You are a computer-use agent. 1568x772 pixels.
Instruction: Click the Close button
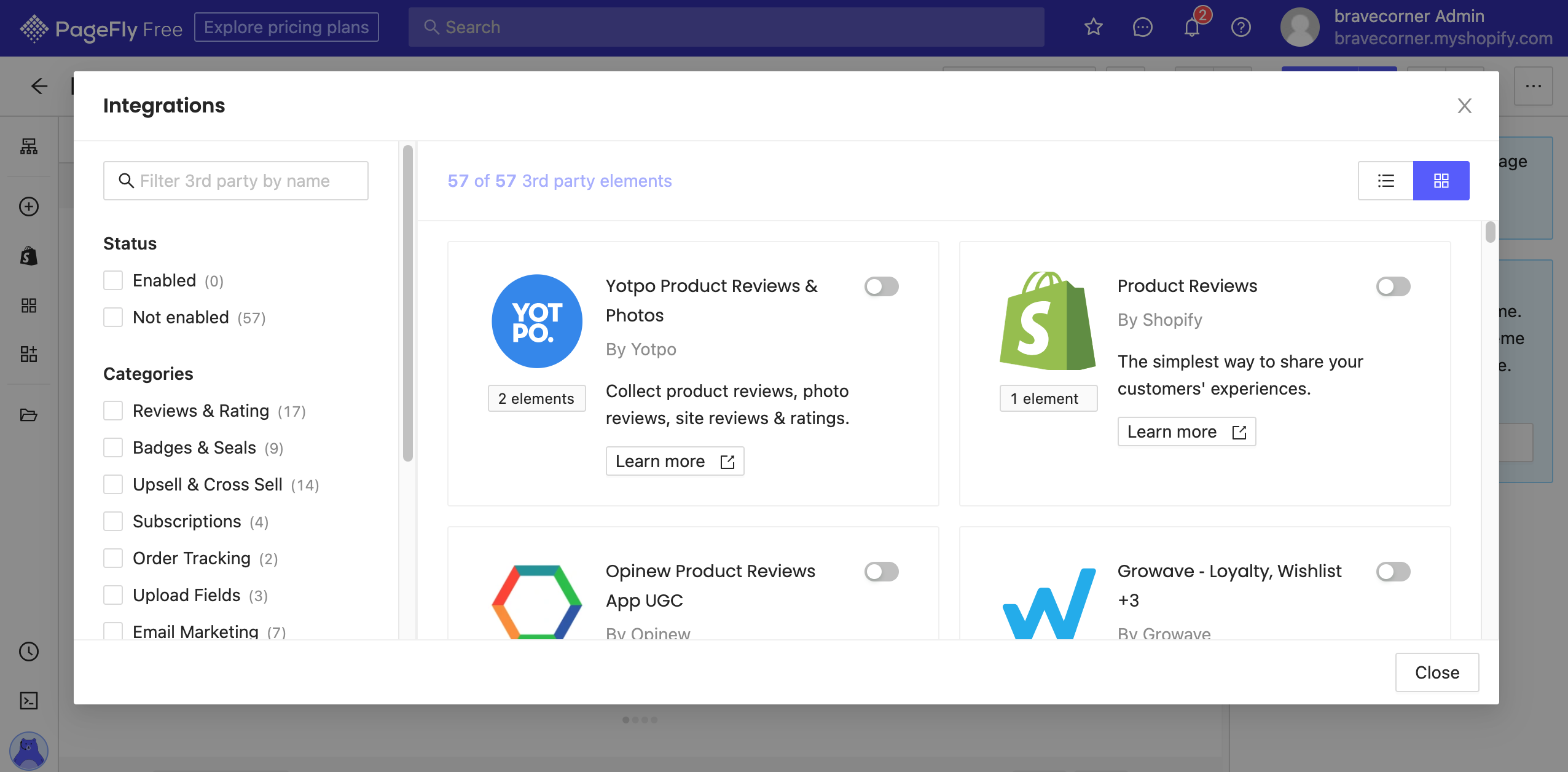pyautogui.click(x=1437, y=672)
